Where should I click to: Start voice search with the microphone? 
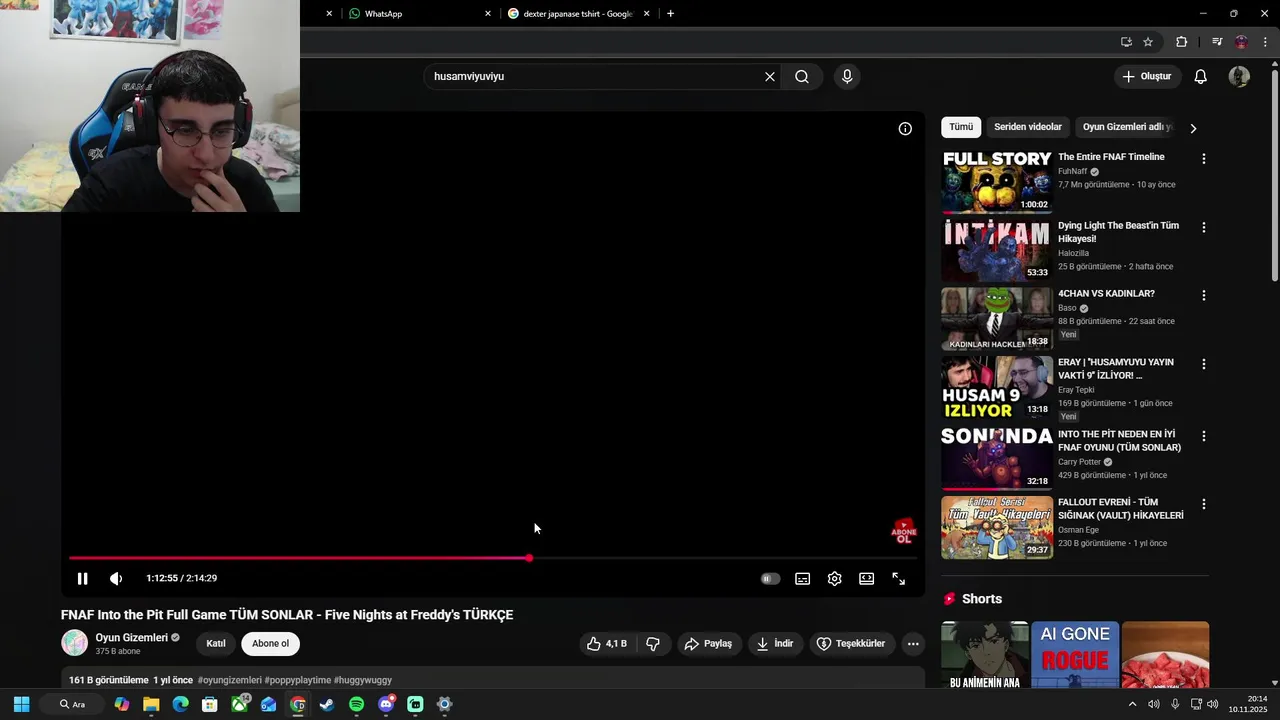[847, 77]
